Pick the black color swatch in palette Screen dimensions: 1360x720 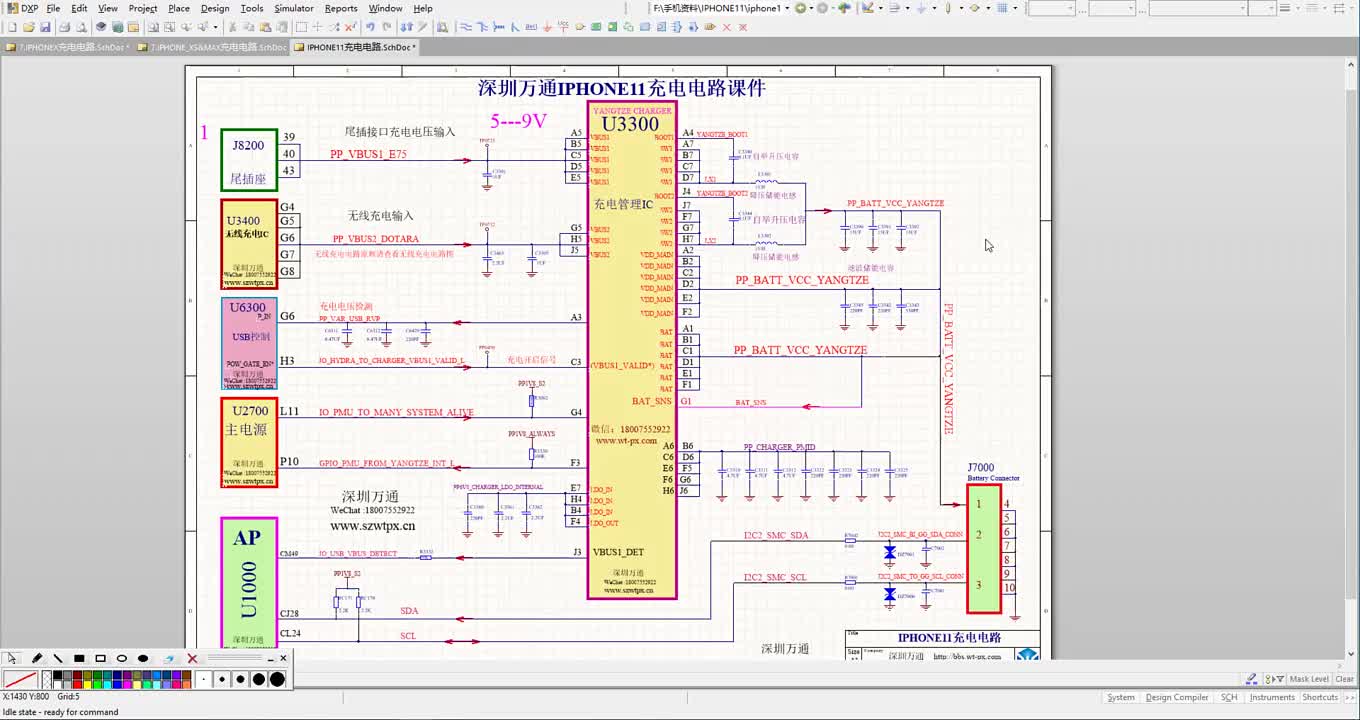58,675
